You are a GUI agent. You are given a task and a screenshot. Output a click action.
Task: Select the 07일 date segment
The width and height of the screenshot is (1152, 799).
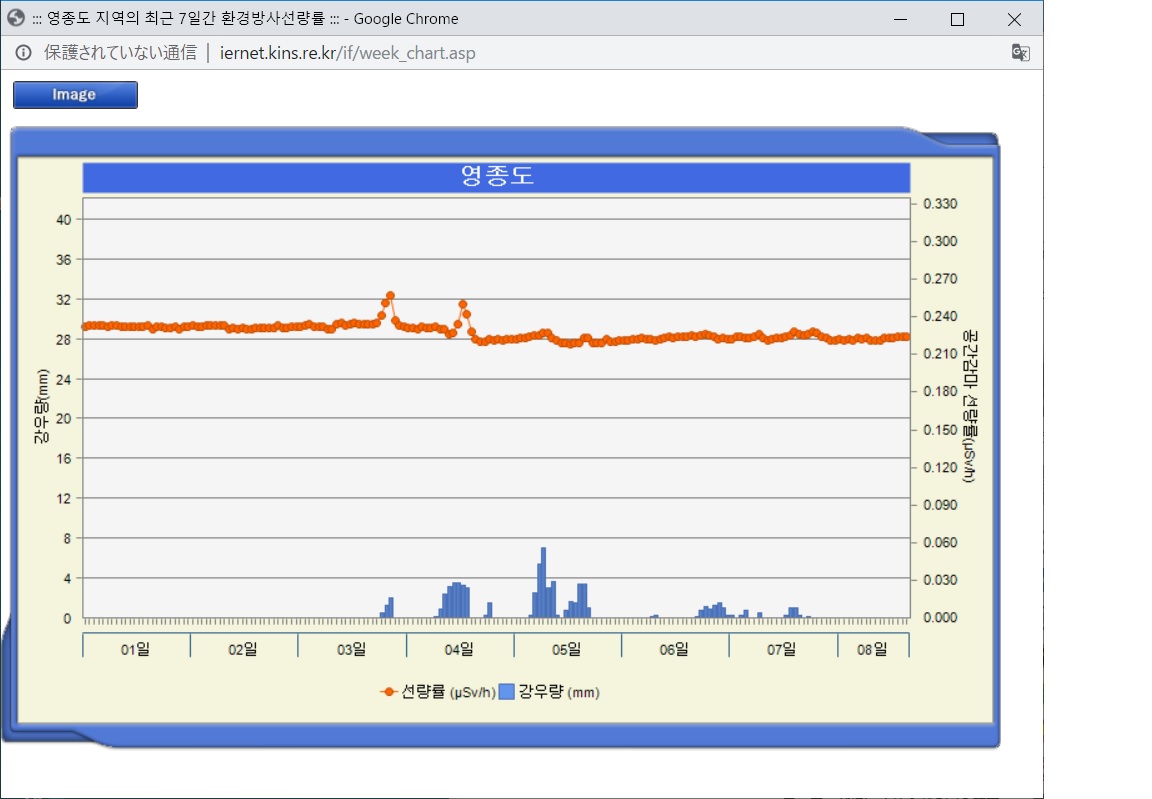[x=782, y=649]
